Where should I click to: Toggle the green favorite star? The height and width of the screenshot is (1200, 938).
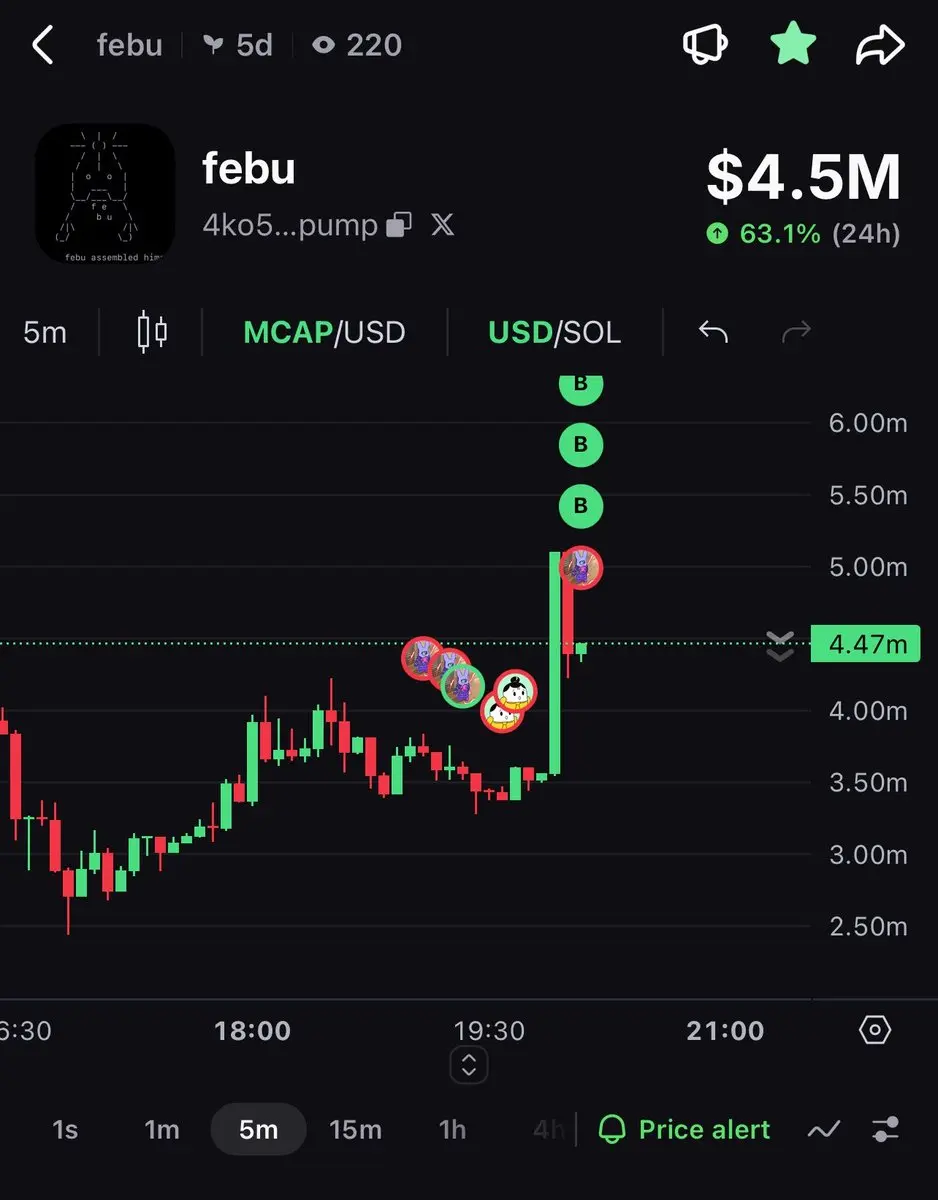tap(793, 45)
